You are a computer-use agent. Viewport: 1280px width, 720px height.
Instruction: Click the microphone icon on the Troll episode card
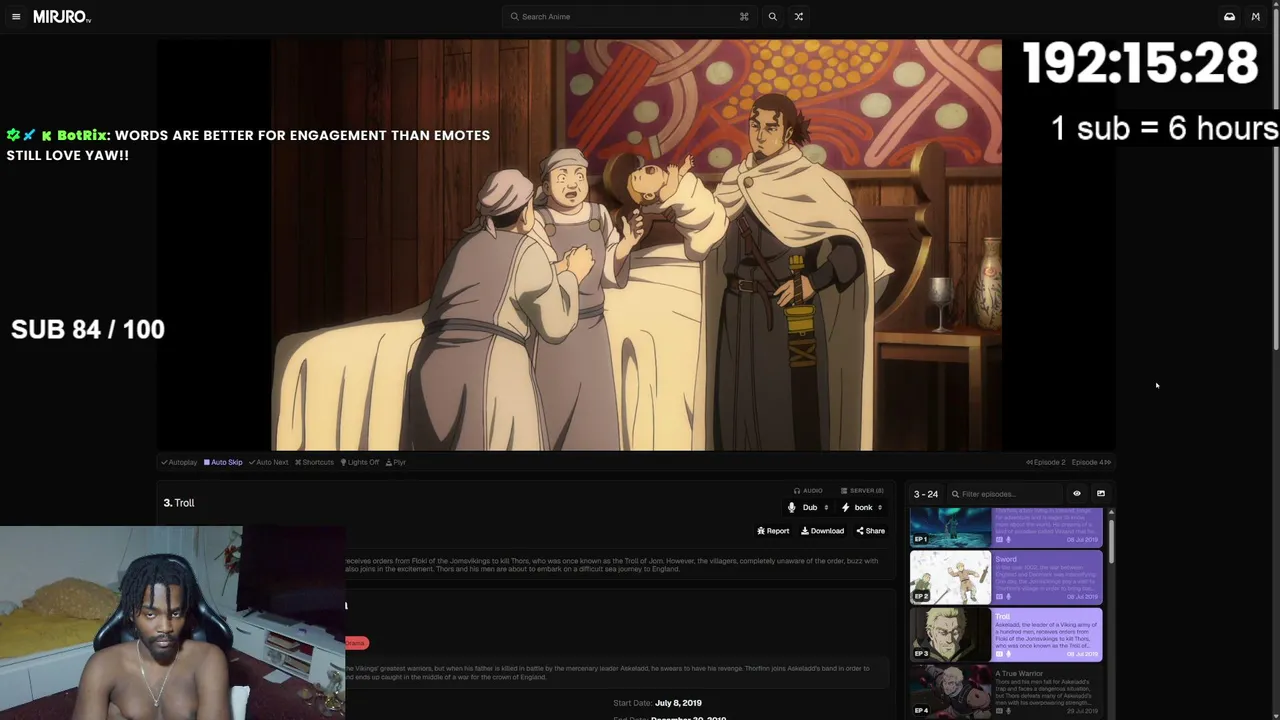pyautogui.click(x=1008, y=654)
